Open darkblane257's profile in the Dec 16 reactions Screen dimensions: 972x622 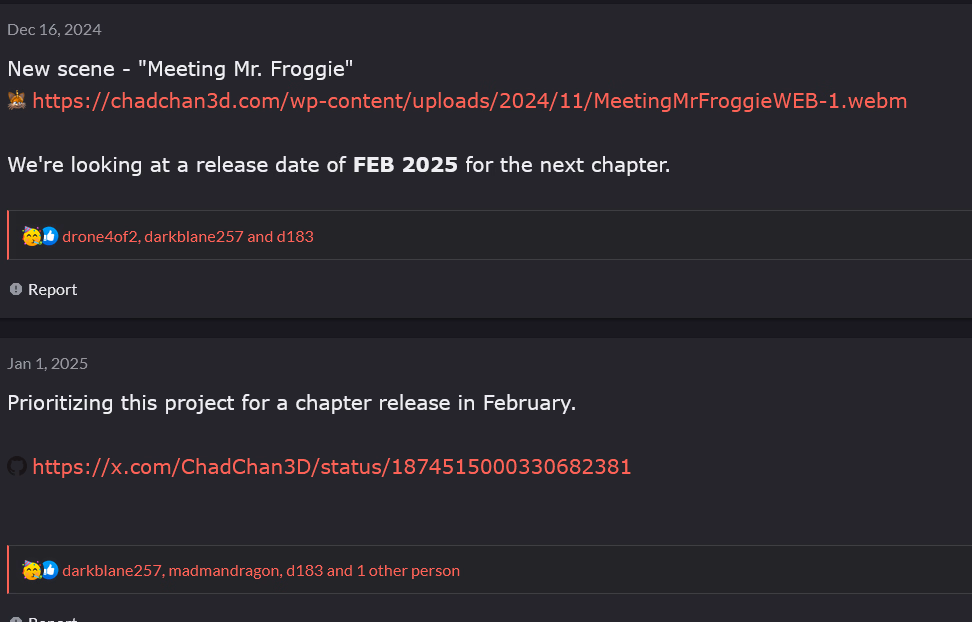pos(193,237)
